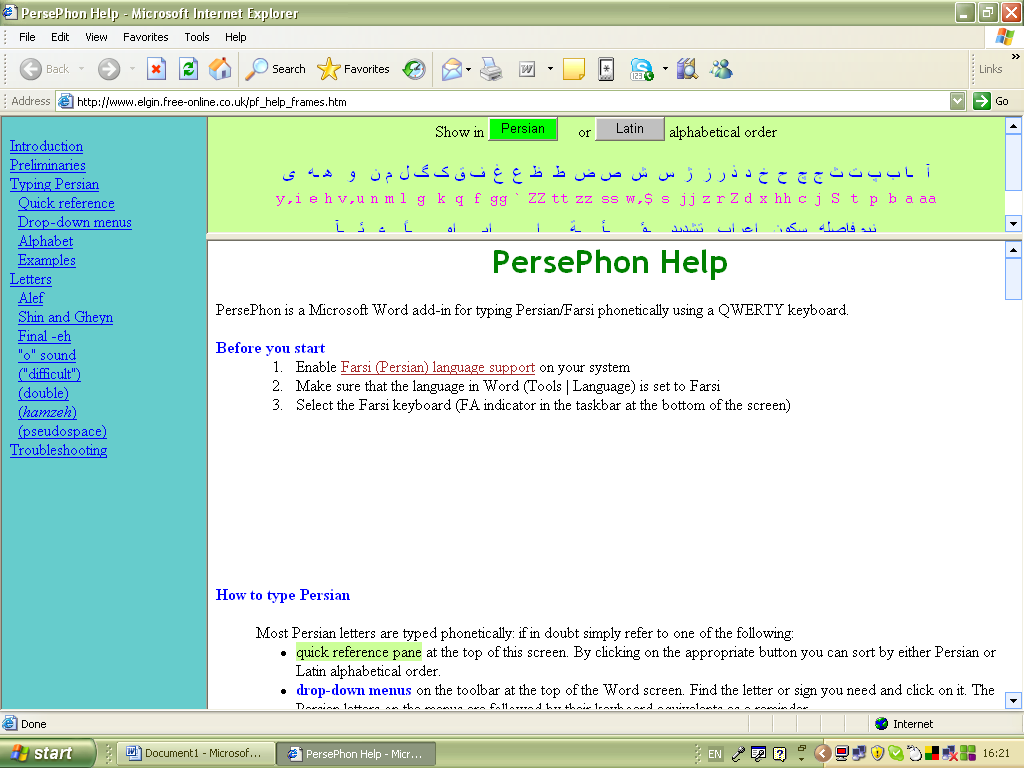Image resolution: width=1024 pixels, height=768 pixels.
Task: Open the View menu
Action: tap(96, 37)
